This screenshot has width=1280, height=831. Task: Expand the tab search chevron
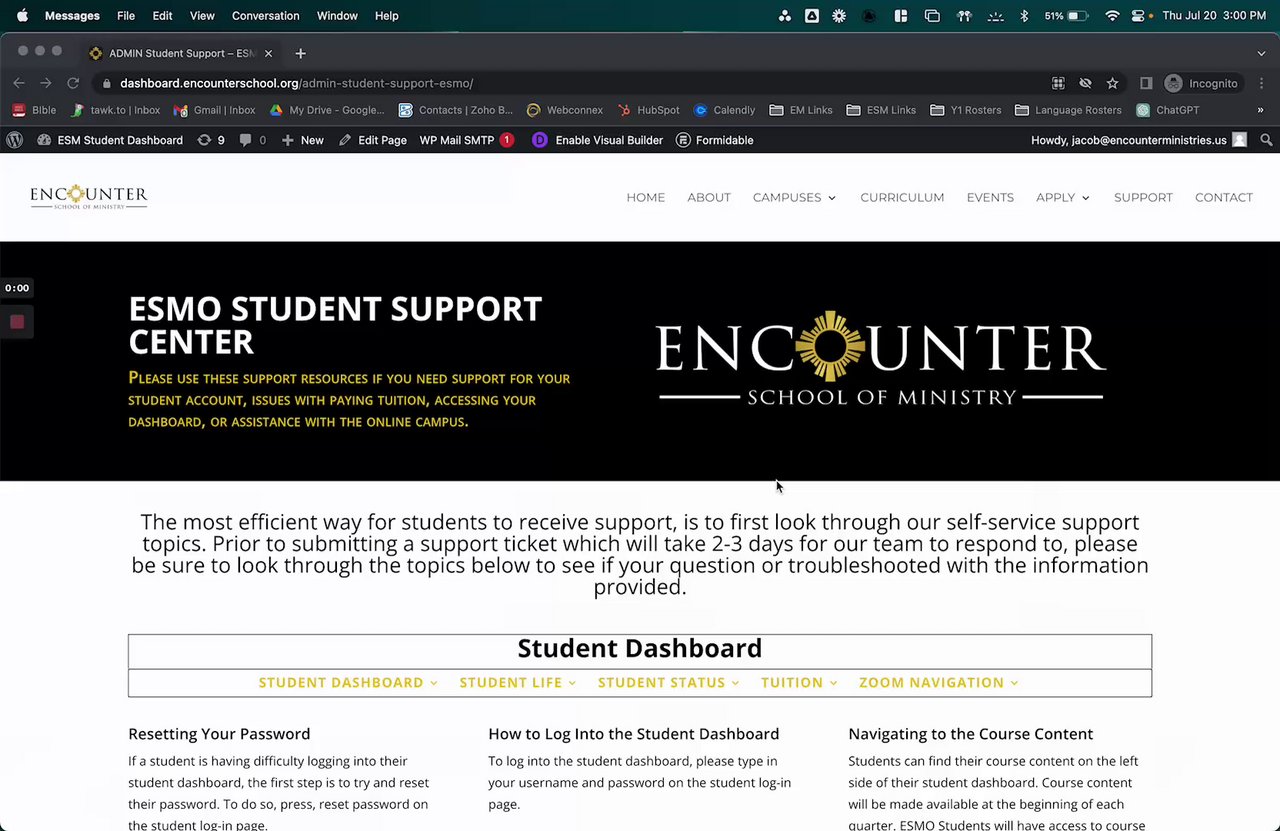(1261, 53)
